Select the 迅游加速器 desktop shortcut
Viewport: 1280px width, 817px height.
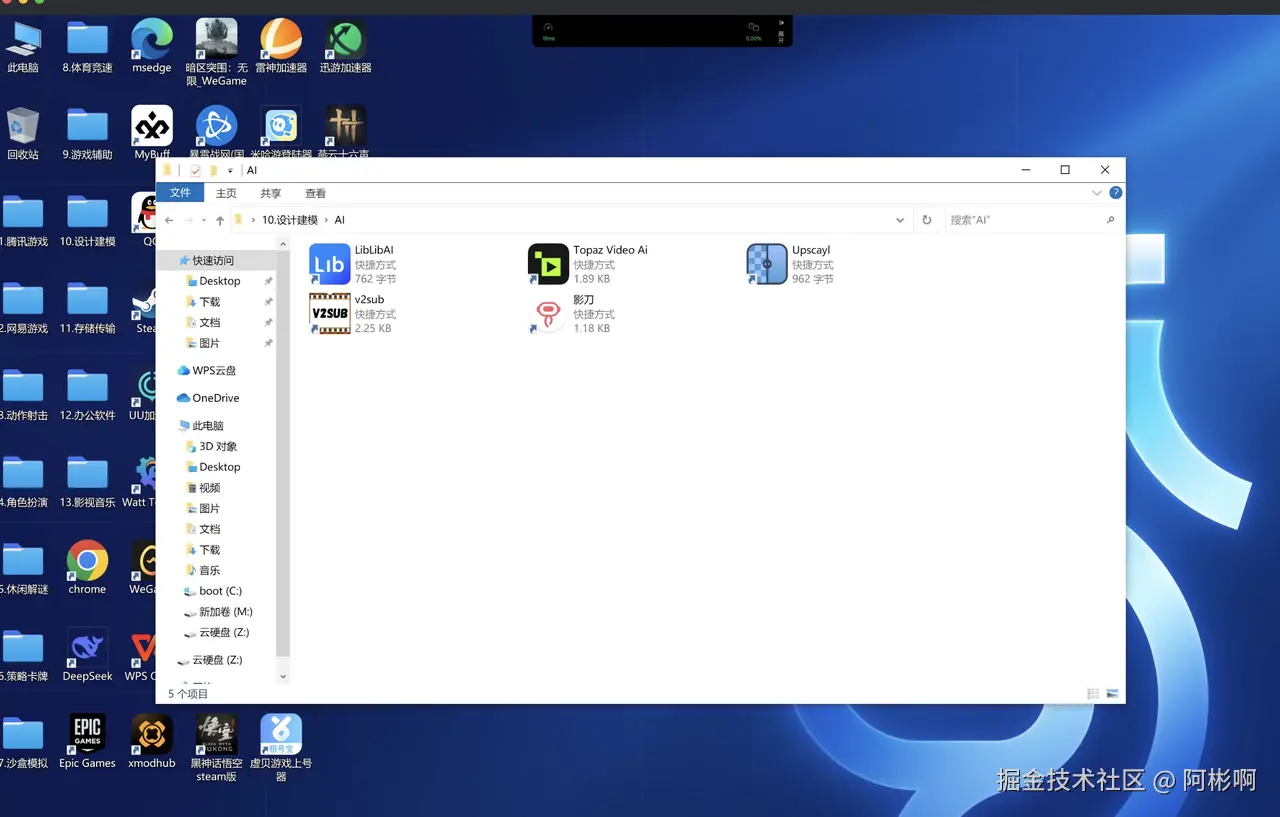345,46
